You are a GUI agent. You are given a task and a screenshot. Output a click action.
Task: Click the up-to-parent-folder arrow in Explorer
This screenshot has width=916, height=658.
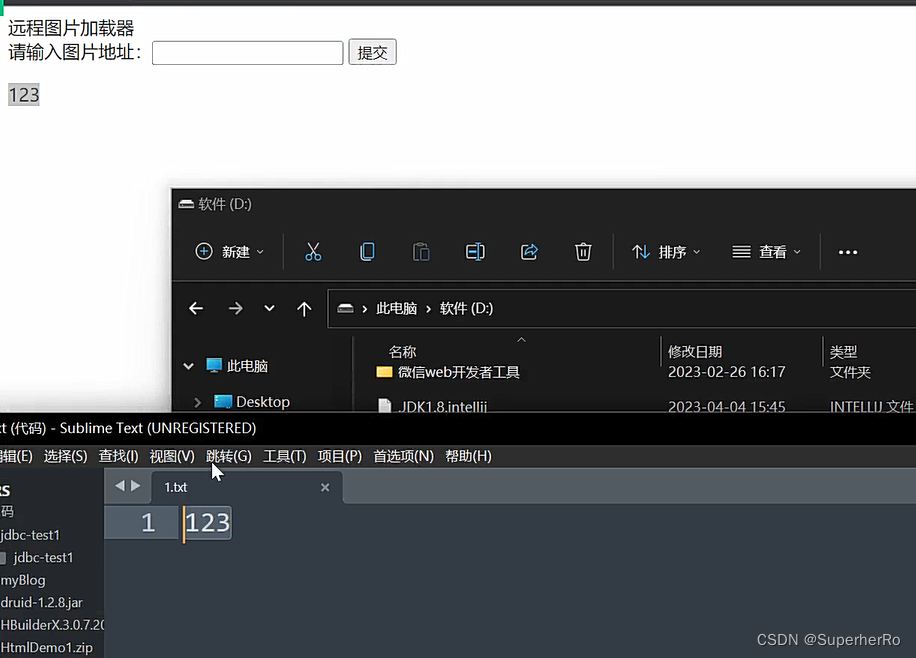click(x=304, y=308)
